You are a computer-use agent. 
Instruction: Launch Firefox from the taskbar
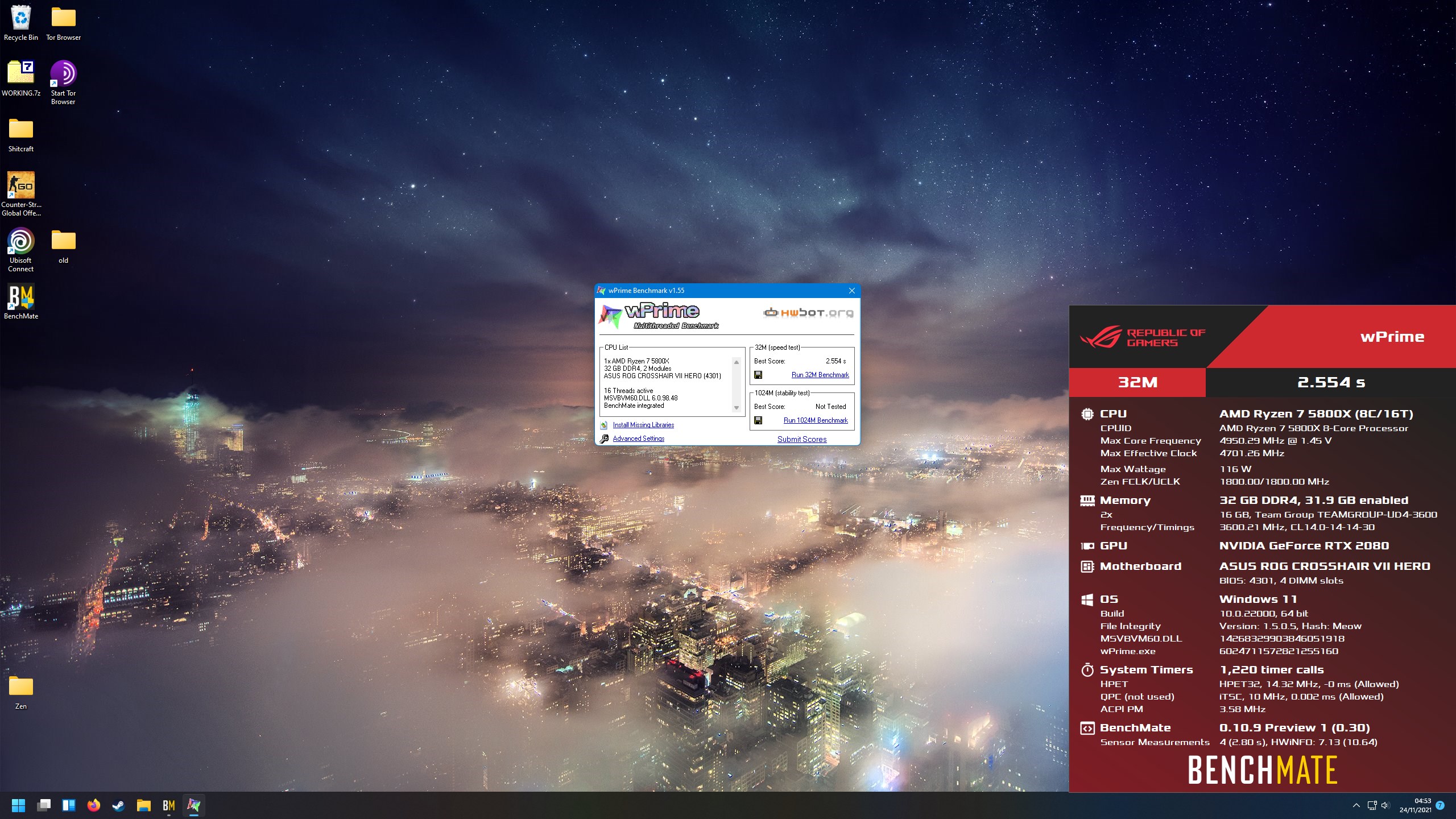point(94,805)
